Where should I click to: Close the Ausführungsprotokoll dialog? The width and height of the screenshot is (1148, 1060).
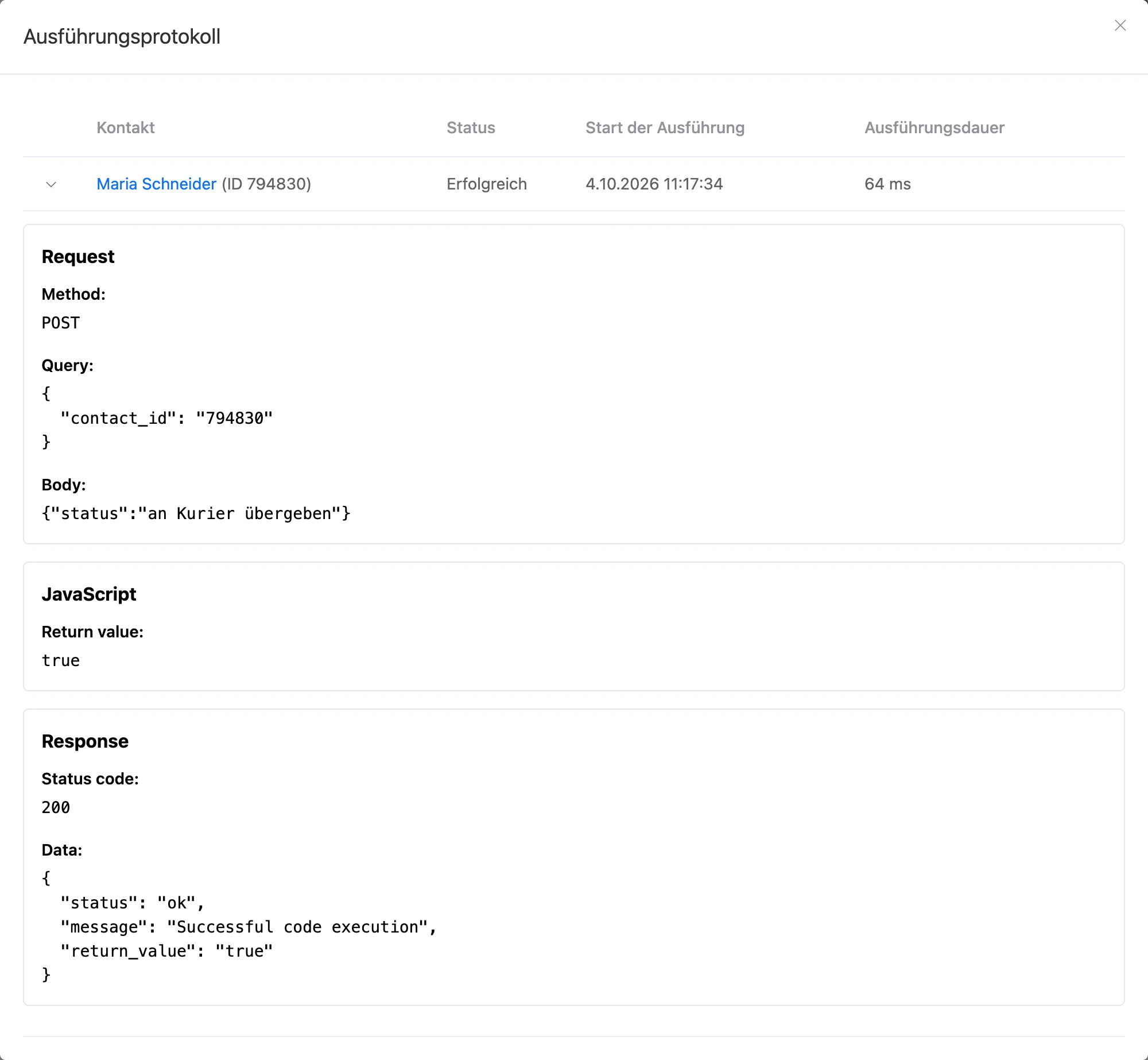(x=1120, y=25)
